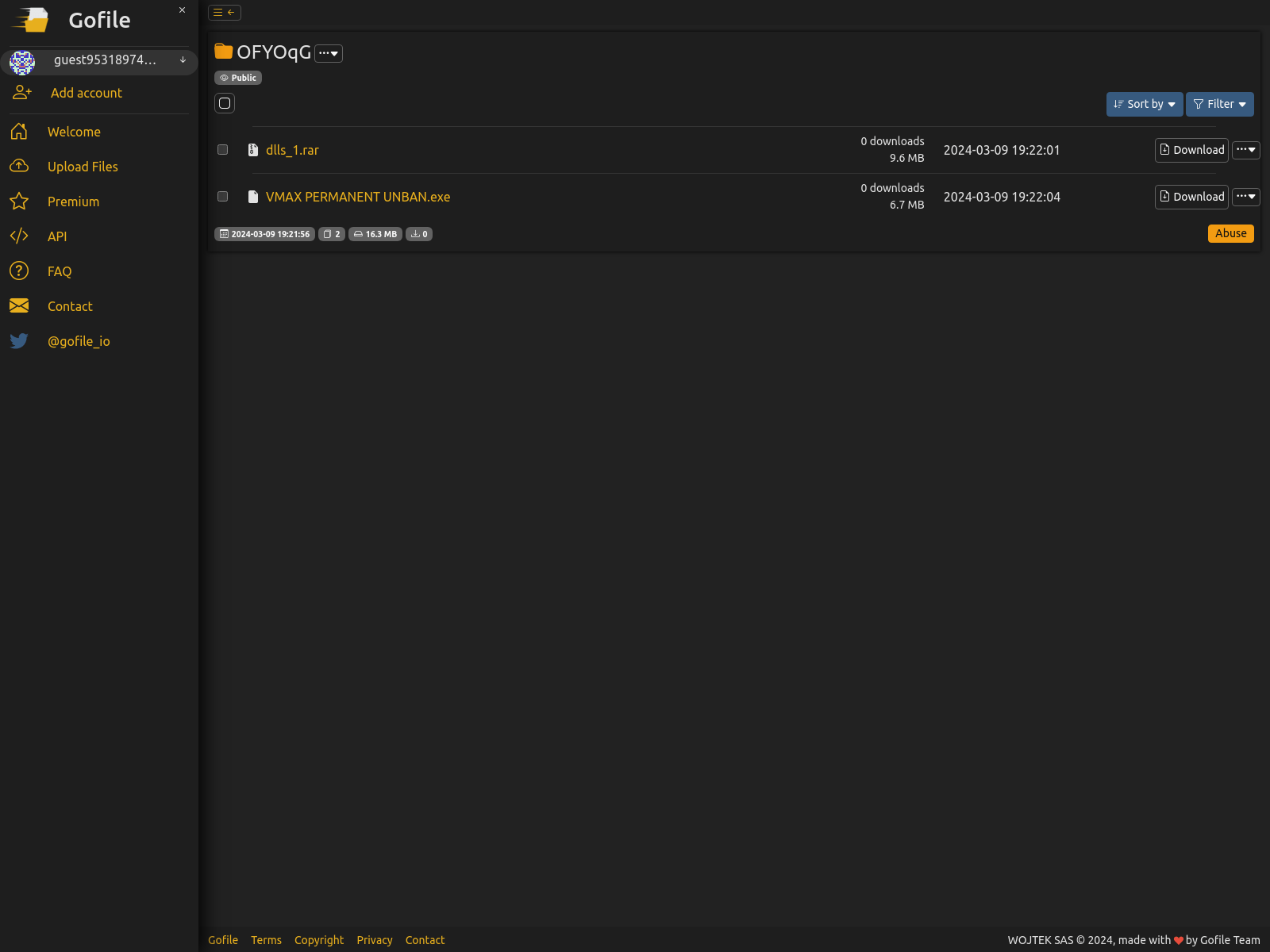Click the folder creation date badge

(x=264, y=234)
